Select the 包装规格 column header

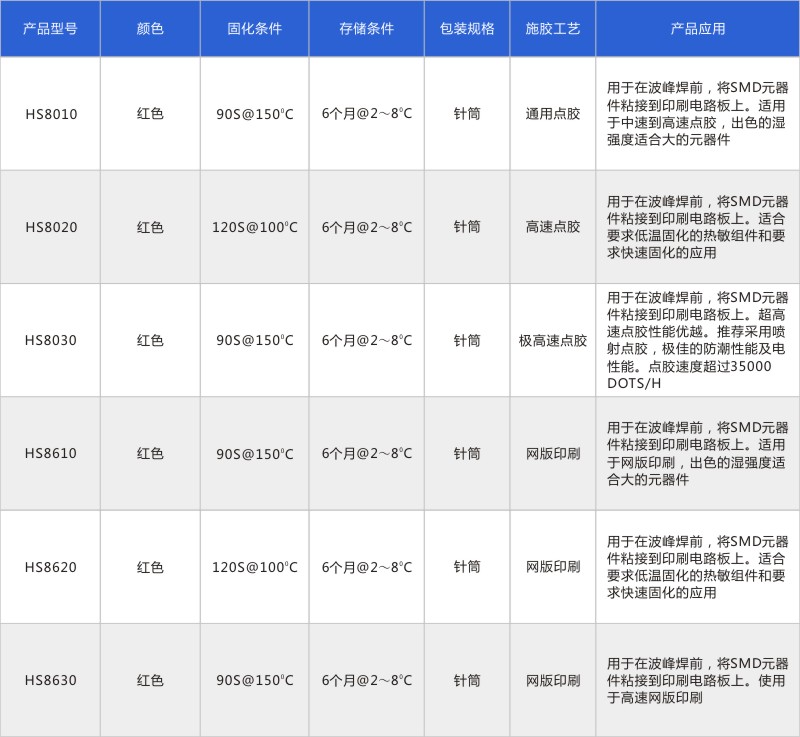[x=467, y=29]
